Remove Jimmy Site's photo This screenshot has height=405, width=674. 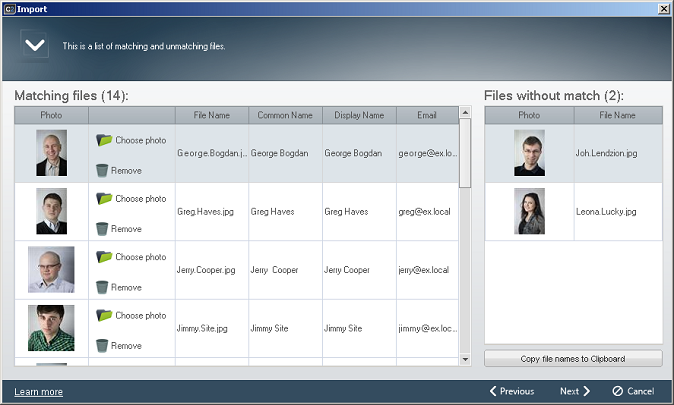[x=119, y=345]
